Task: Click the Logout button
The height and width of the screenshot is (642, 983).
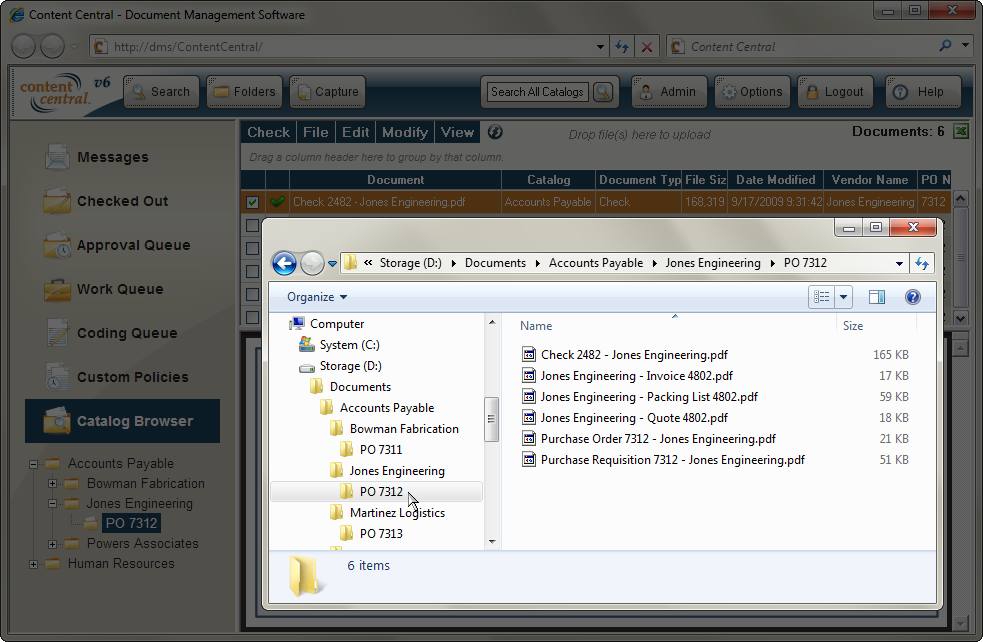Action: coord(835,92)
